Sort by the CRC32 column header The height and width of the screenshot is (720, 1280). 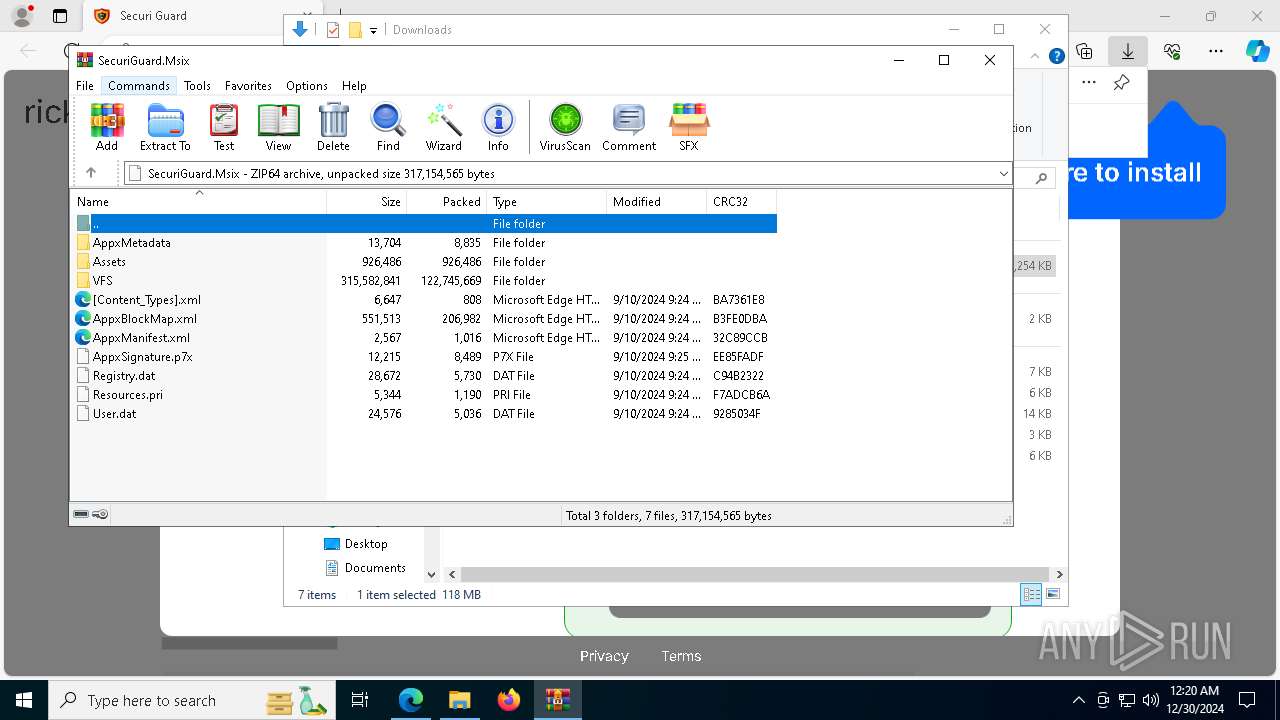[742, 201]
